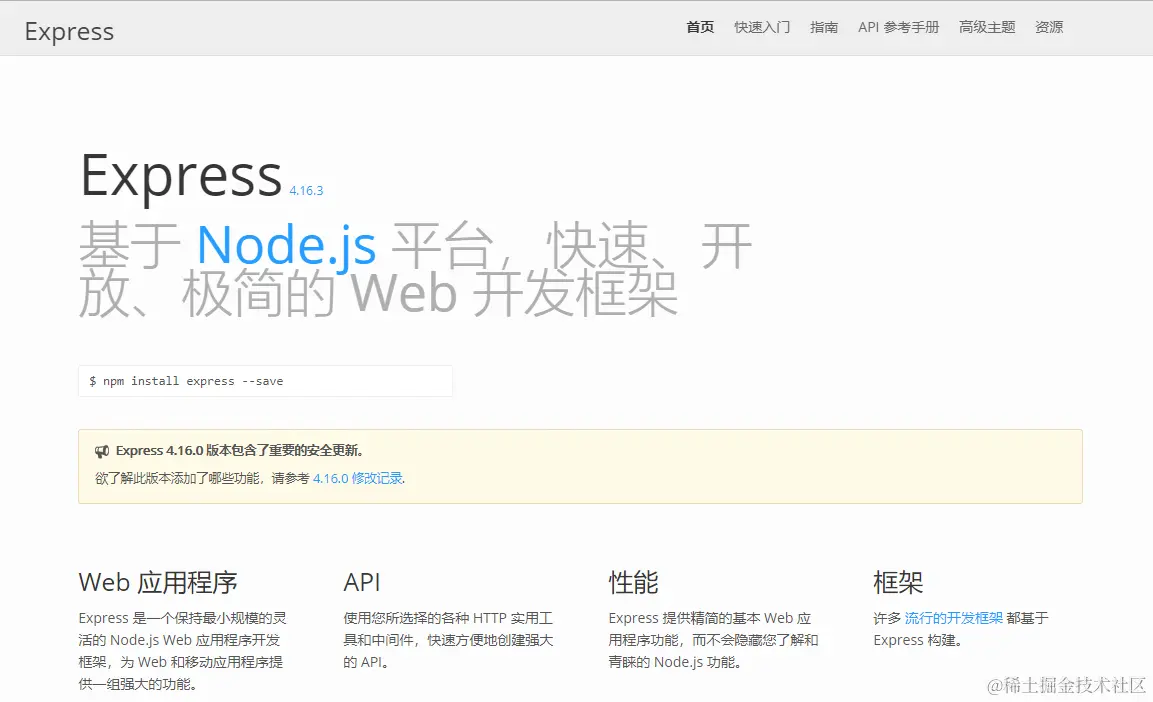Click the paragraph starting 使用您所选择的各种 HTTP
The image size is (1153, 702).
coord(448,640)
